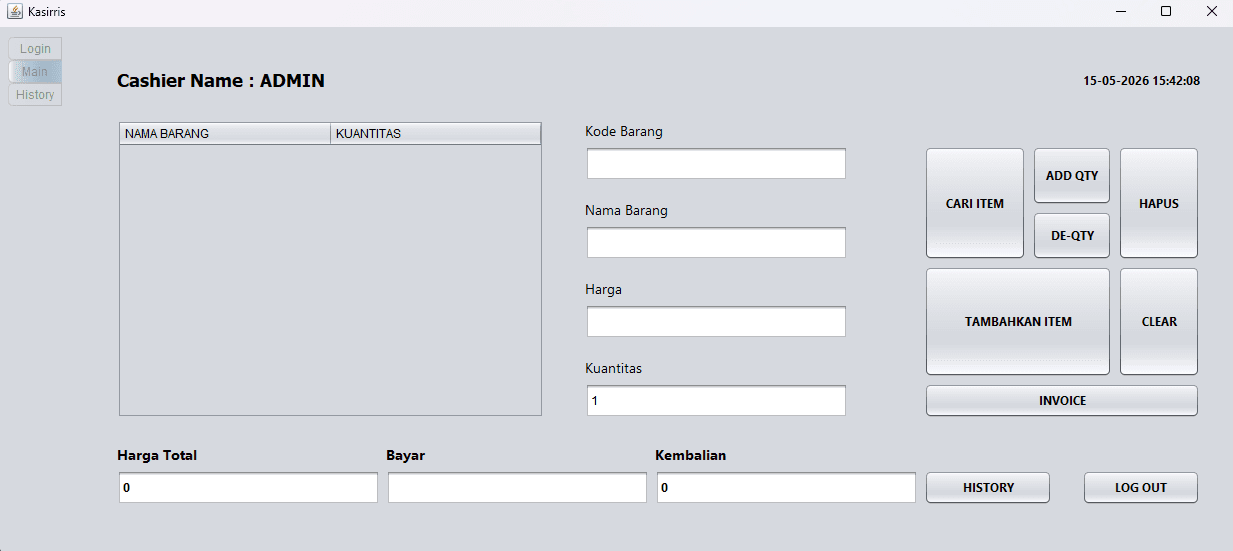Switch to the Login tab
Screen dimensions: 1233x551
coord(35,49)
